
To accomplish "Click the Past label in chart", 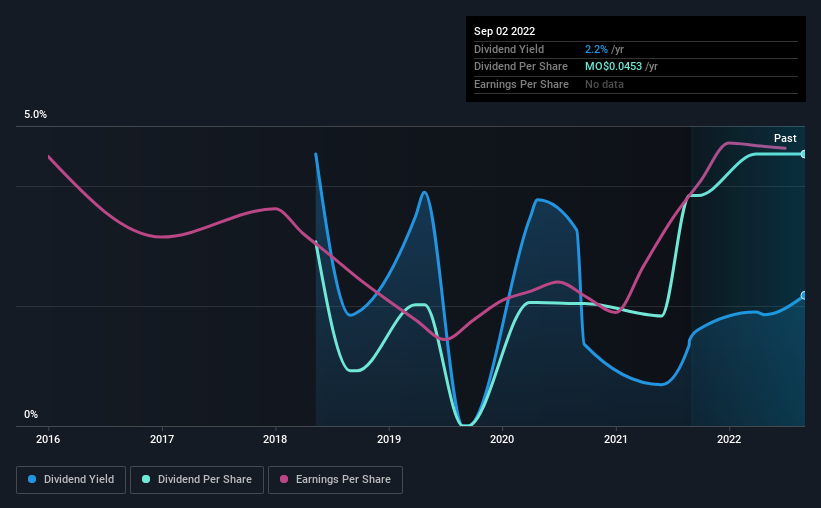I will (785, 138).
